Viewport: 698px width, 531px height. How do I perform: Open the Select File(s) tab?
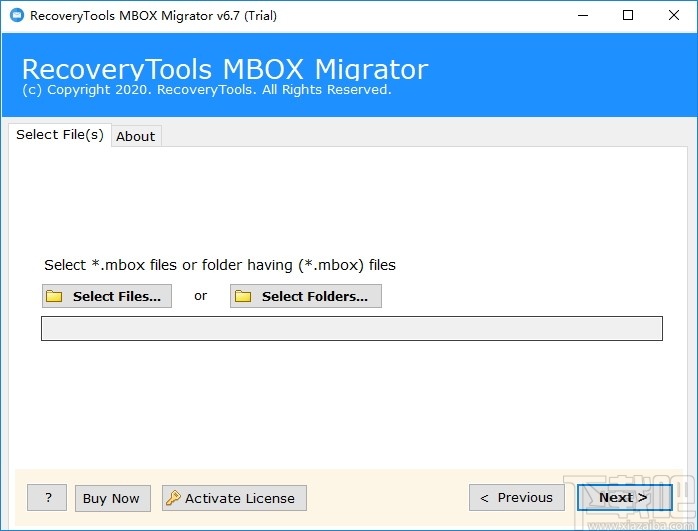60,134
